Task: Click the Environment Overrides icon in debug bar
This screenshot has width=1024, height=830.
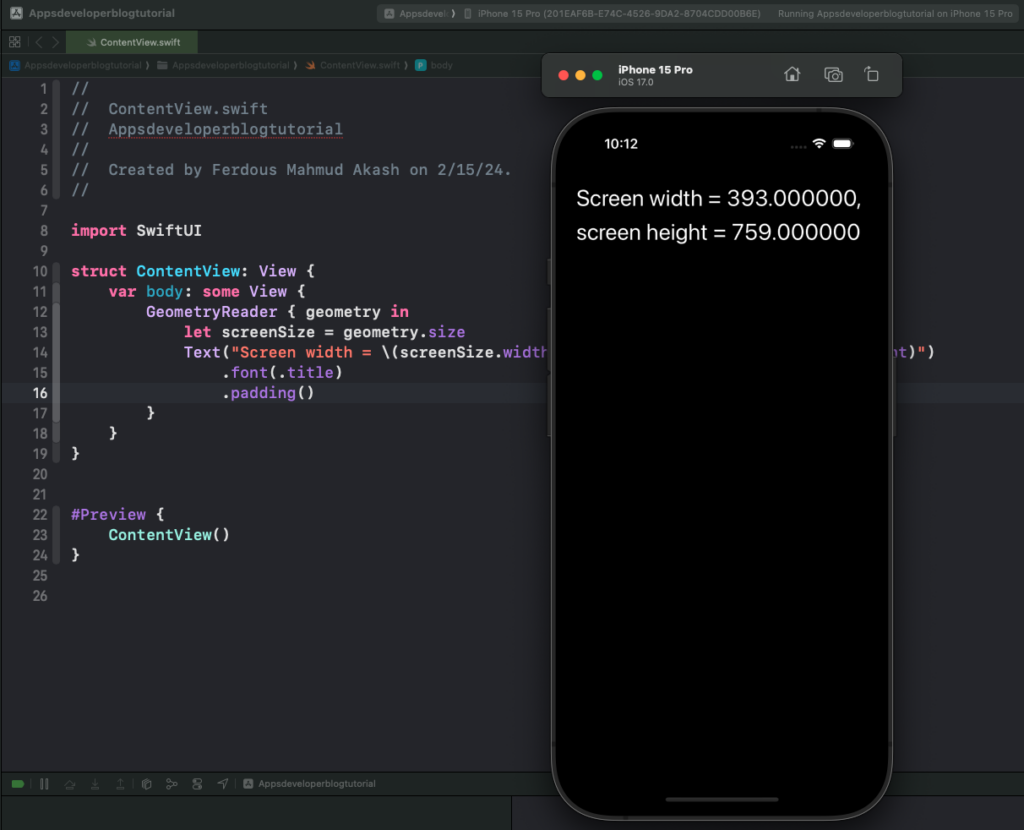Action: (x=195, y=784)
